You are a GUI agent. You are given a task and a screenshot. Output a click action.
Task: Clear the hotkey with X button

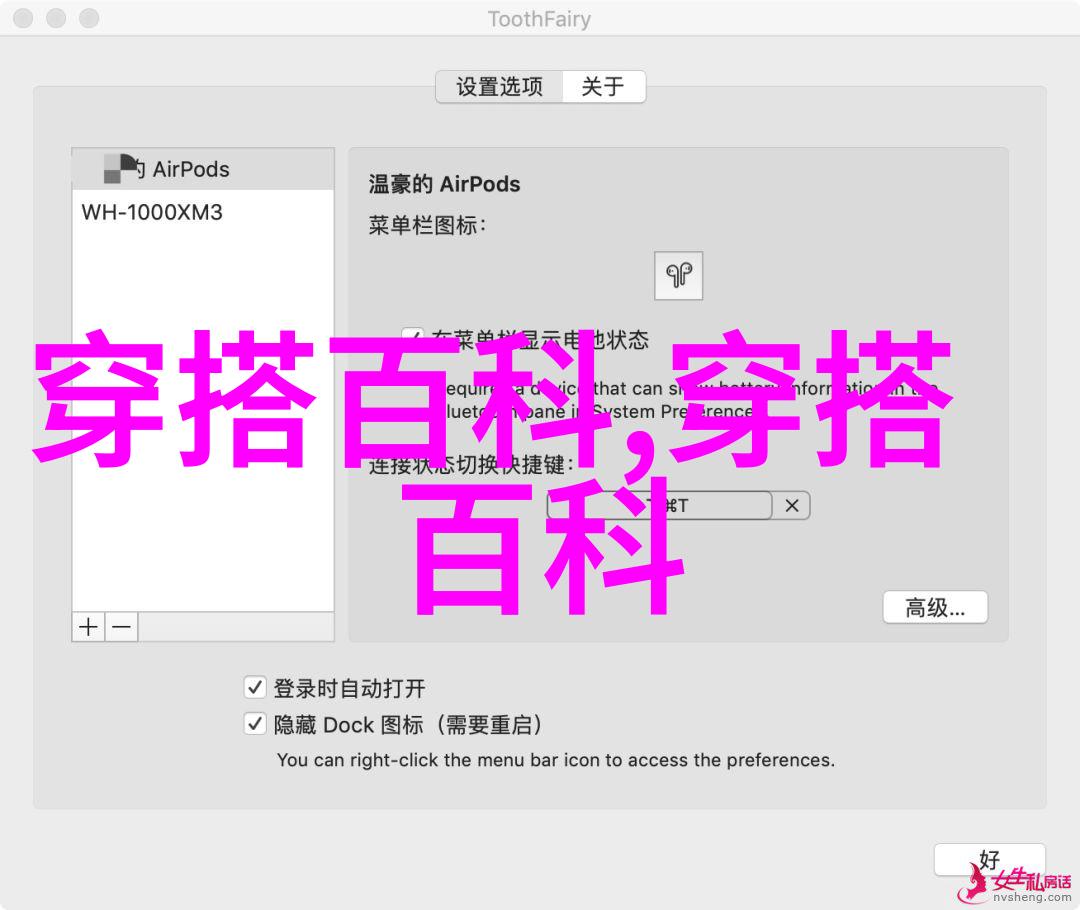coord(792,506)
